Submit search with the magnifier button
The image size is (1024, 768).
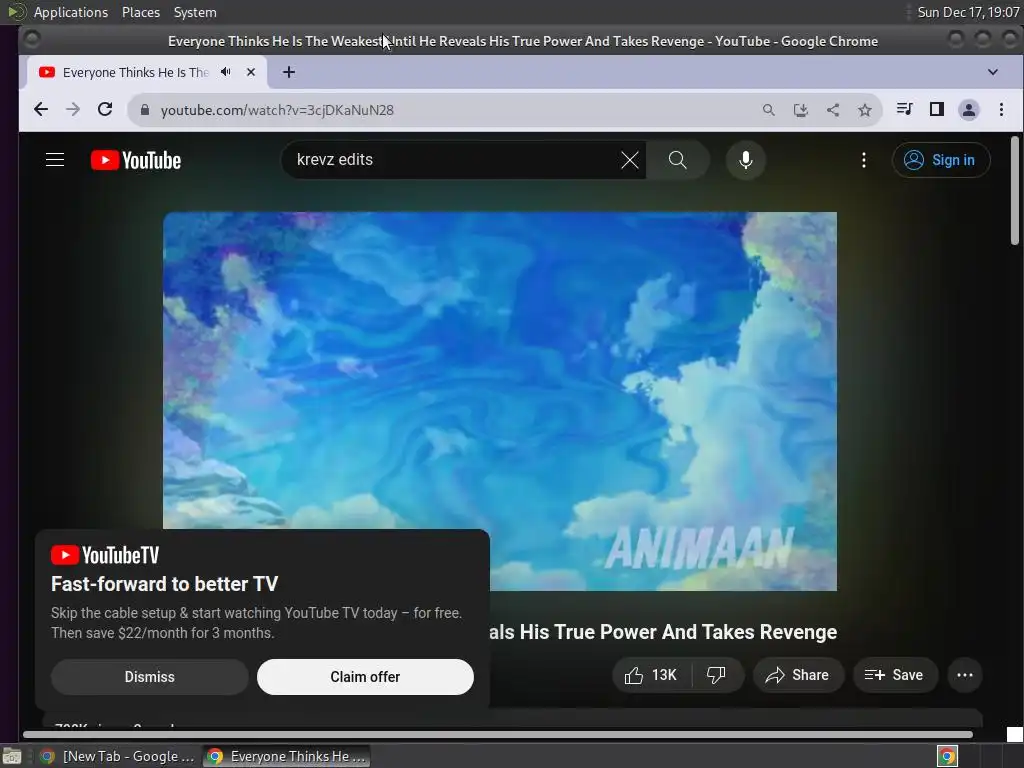(678, 160)
